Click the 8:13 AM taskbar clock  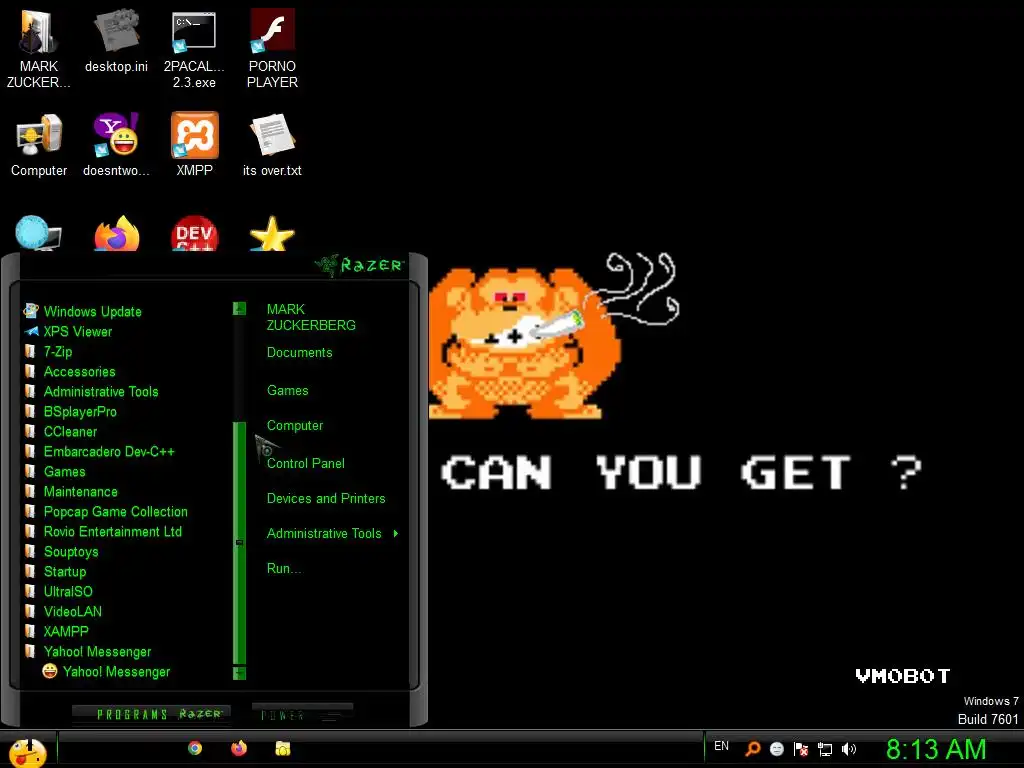(x=936, y=750)
